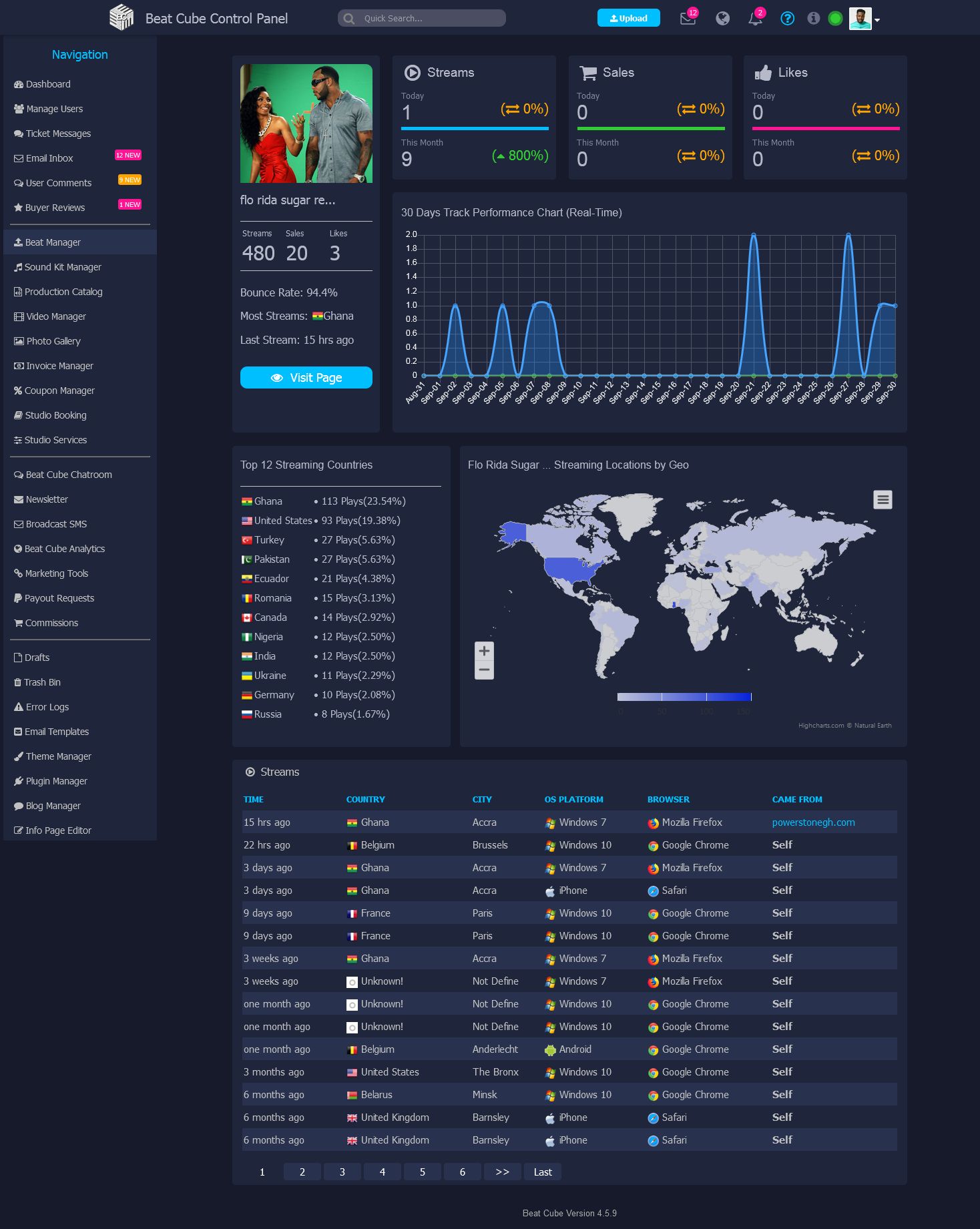This screenshot has height=1229, width=980.
Task: Click the globe icon in top bar
Action: pyautogui.click(x=722, y=19)
